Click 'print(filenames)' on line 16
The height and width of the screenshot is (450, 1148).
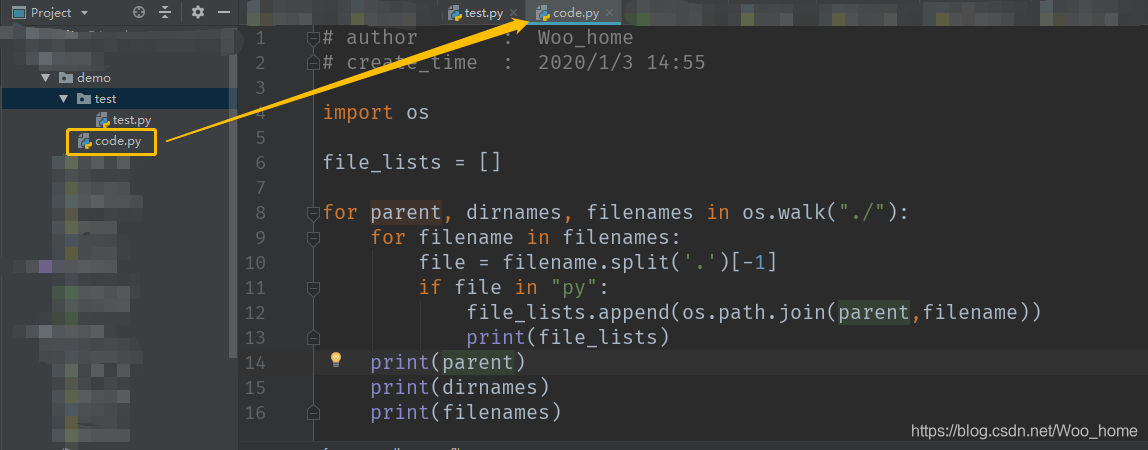pyautogui.click(x=466, y=412)
